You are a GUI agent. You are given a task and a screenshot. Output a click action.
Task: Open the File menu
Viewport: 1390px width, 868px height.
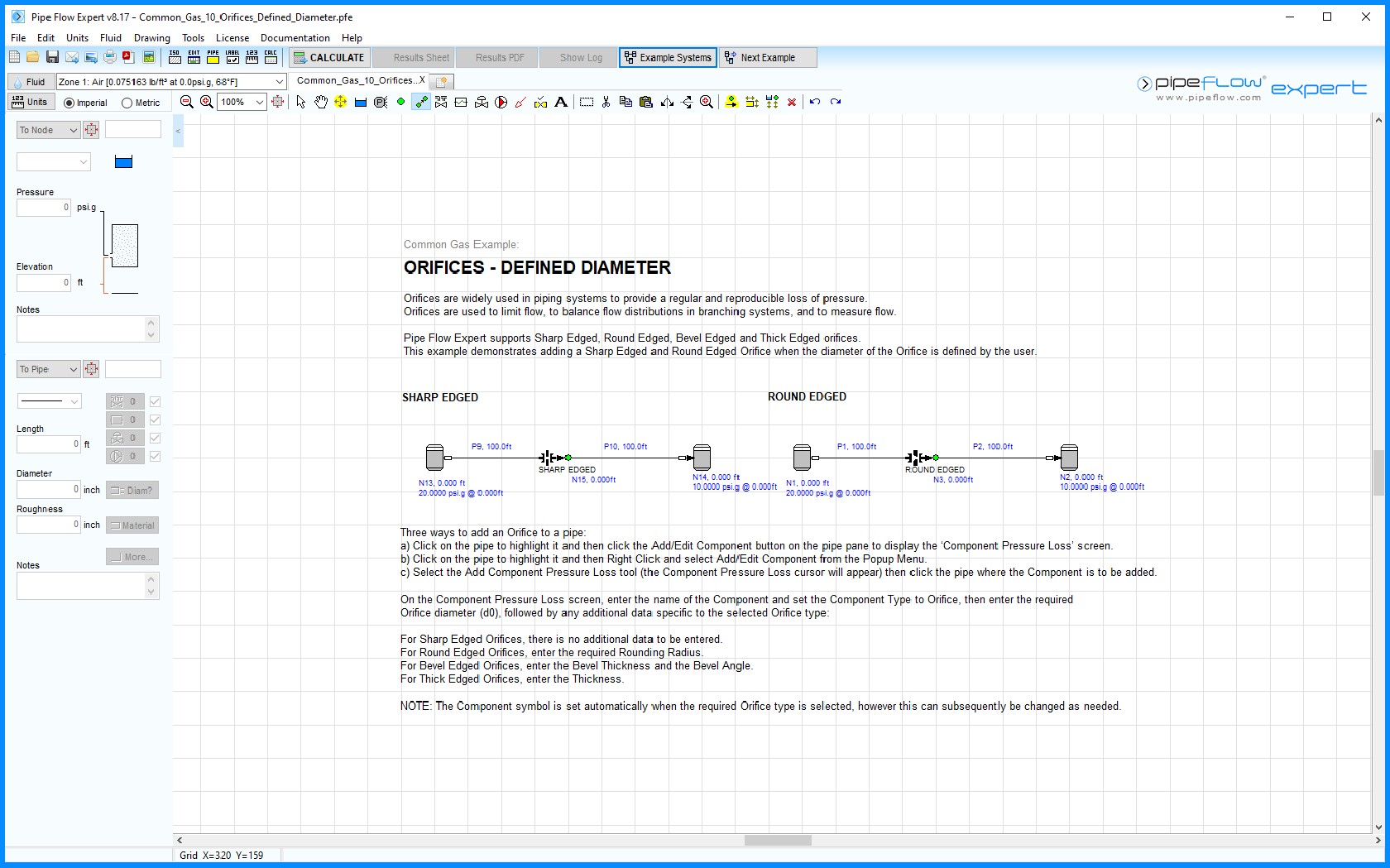point(18,38)
